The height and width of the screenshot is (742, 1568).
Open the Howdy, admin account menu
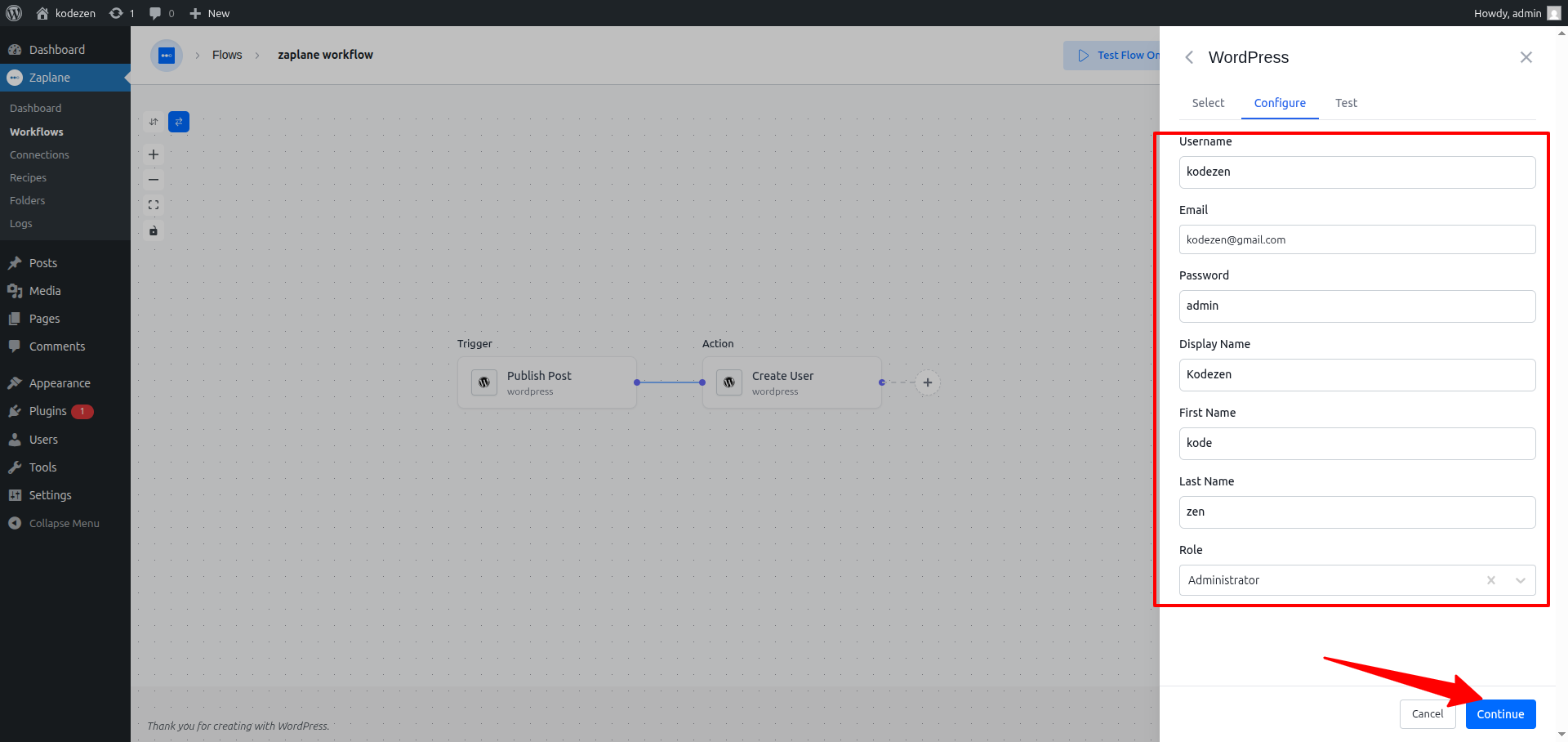click(x=1517, y=13)
